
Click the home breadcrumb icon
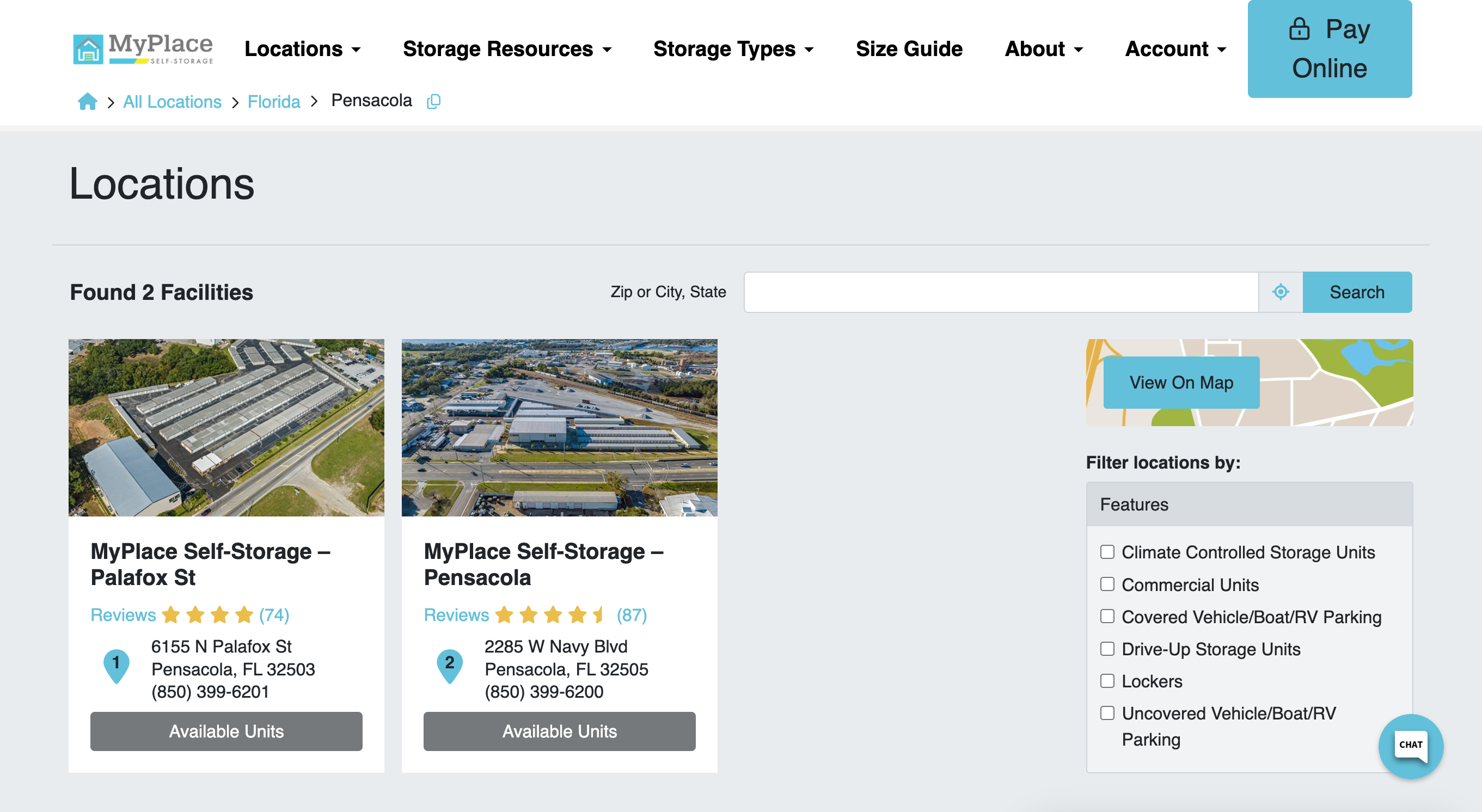88,102
